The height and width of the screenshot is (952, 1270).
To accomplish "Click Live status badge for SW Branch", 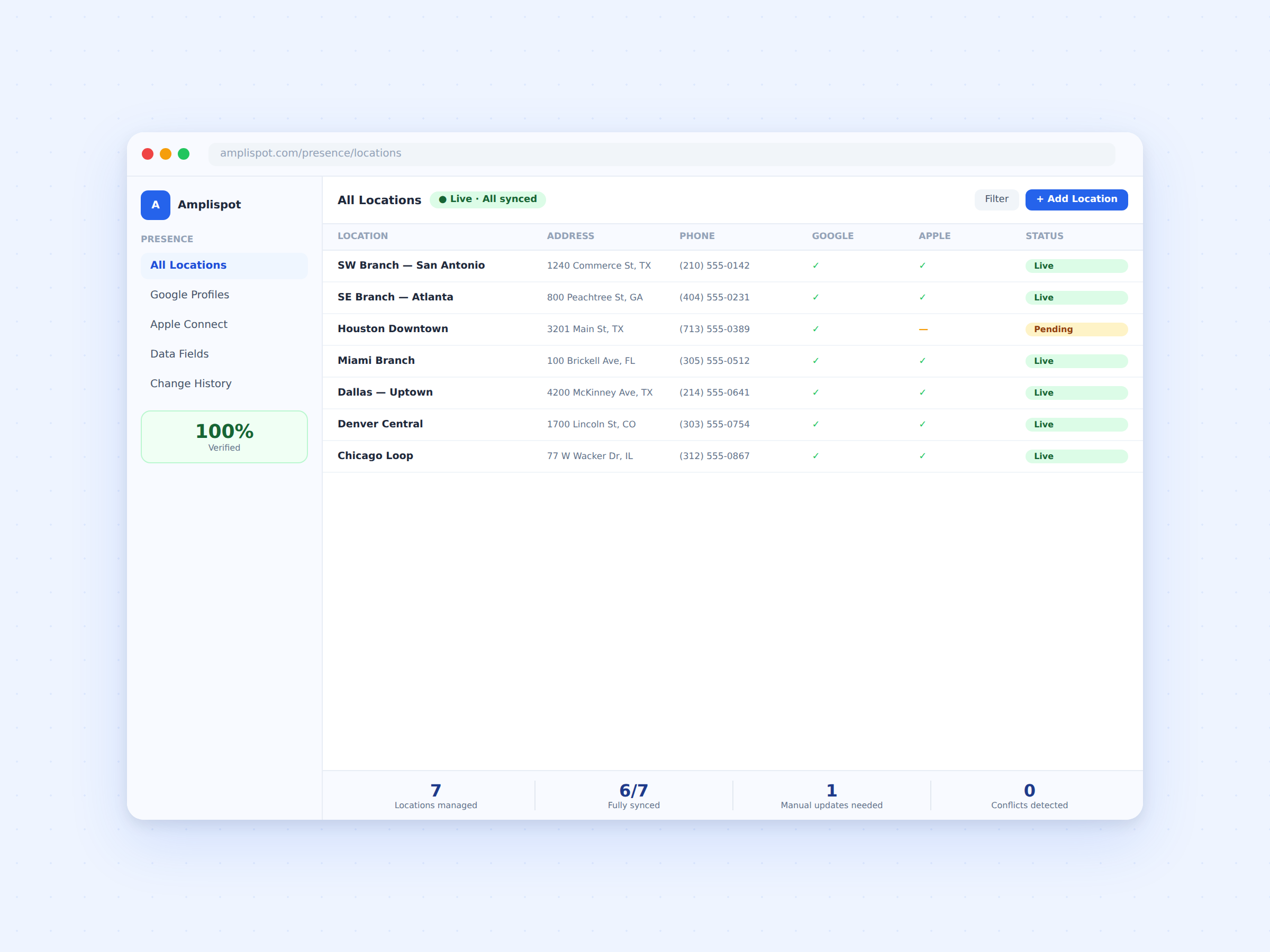I will (1076, 266).
